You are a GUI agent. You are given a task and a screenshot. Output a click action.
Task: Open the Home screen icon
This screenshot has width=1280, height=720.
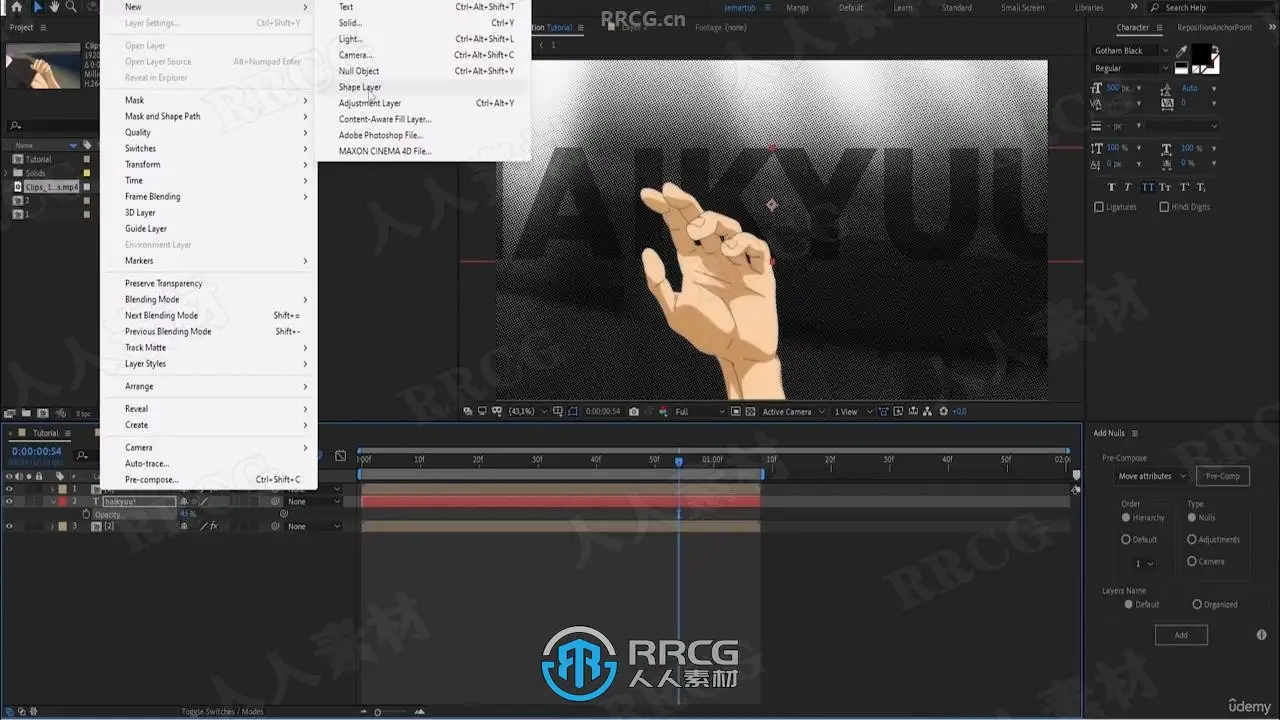click(x=16, y=7)
